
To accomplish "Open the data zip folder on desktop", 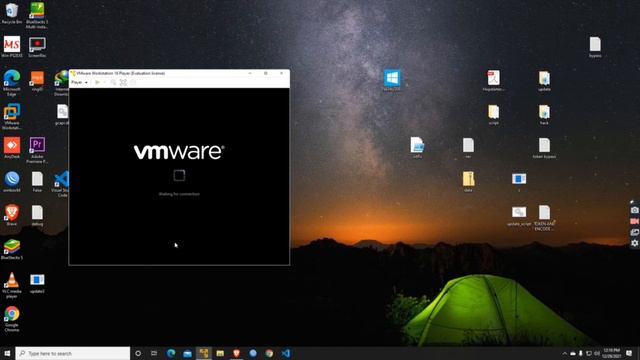I will click(x=468, y=182).
